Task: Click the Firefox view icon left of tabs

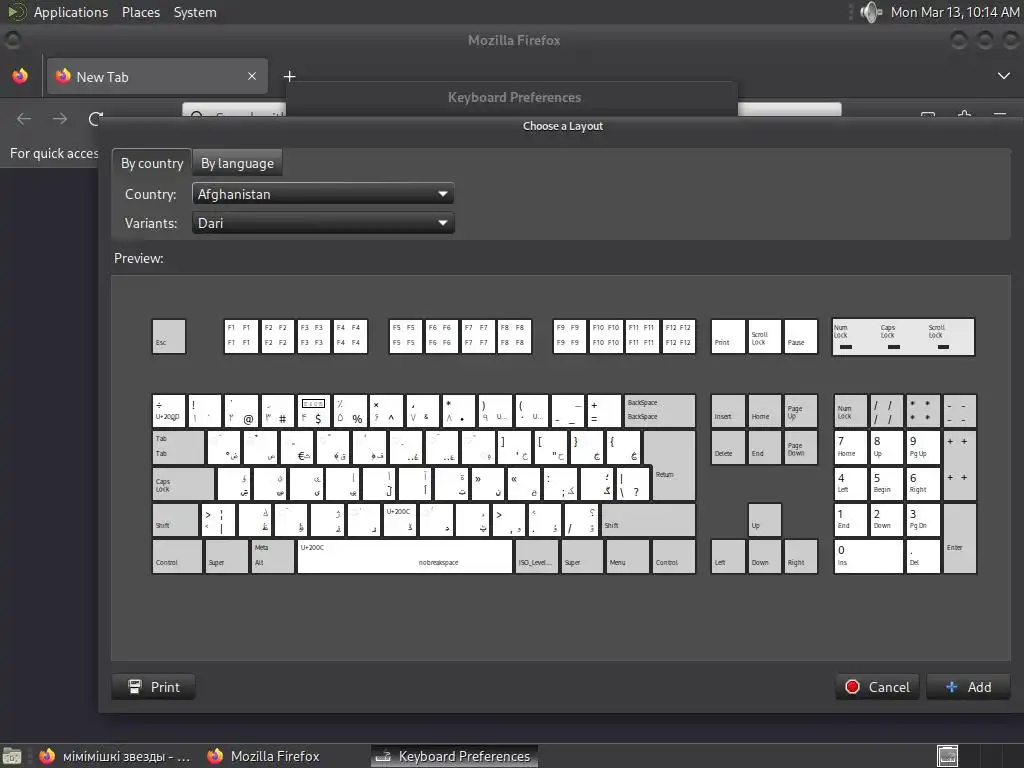Action: 20,76
